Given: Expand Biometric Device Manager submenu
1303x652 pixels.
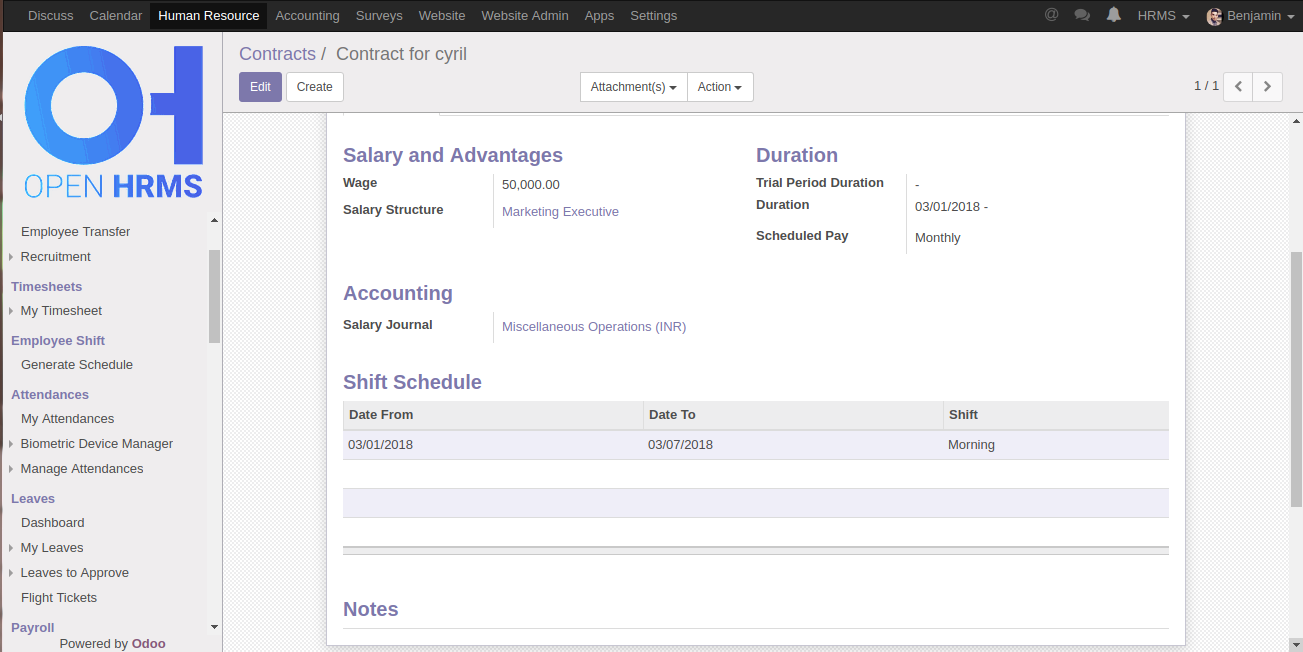Looking at the screenshot, I should (x=96, y=444).
